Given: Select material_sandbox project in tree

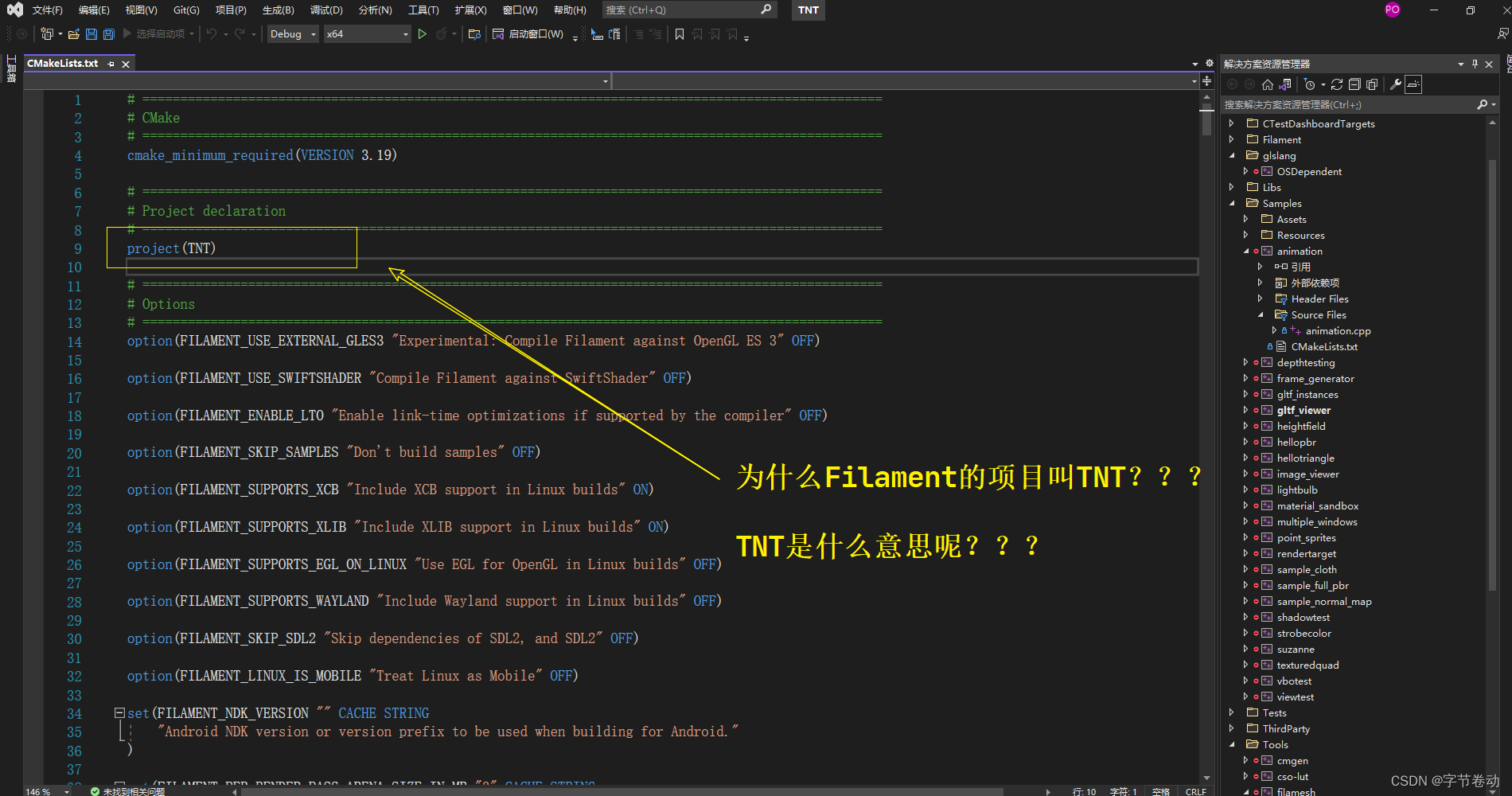Looking at the screenshot, I should click(x=1317, y=505).
